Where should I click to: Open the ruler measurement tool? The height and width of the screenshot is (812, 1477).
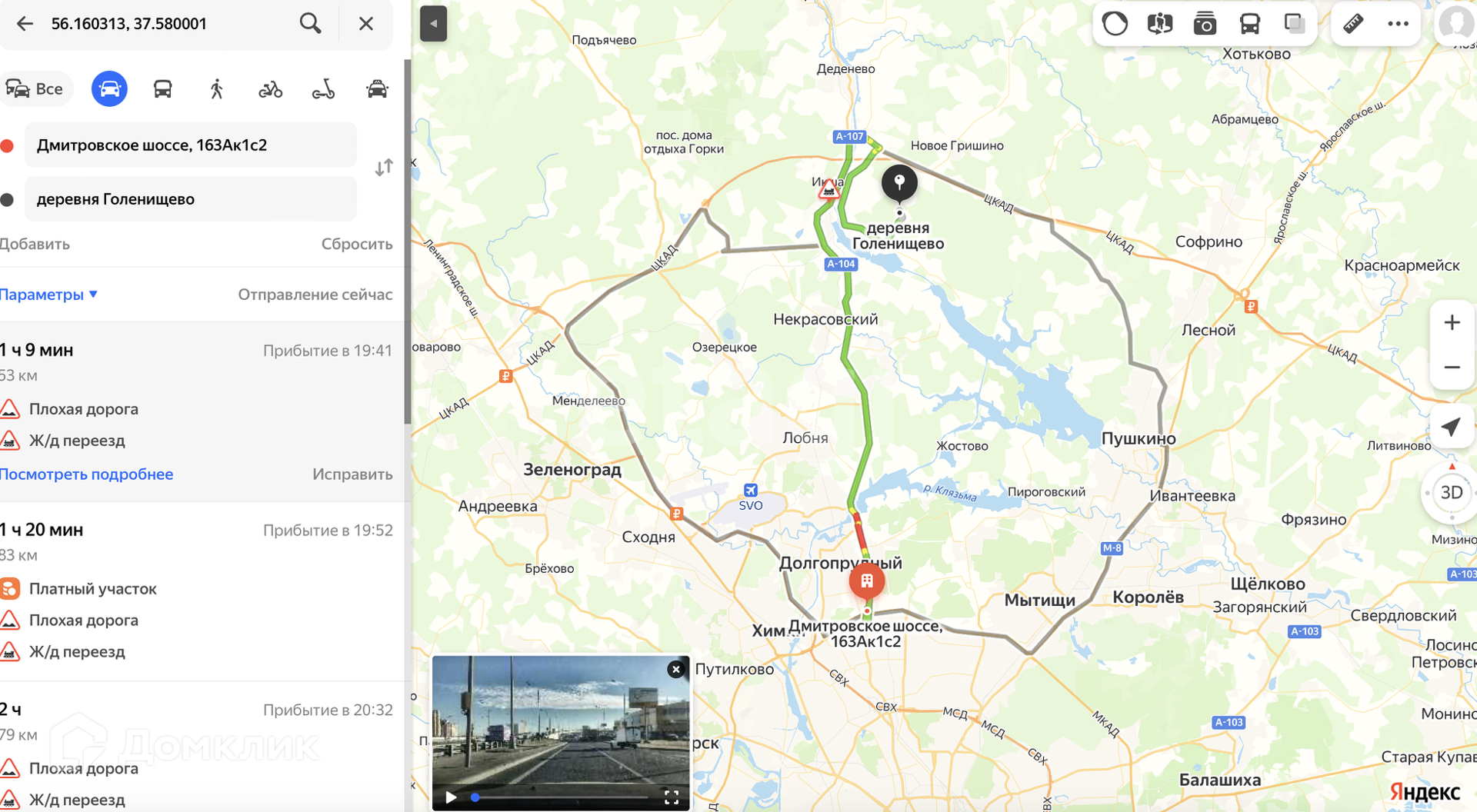point(1352,24)
